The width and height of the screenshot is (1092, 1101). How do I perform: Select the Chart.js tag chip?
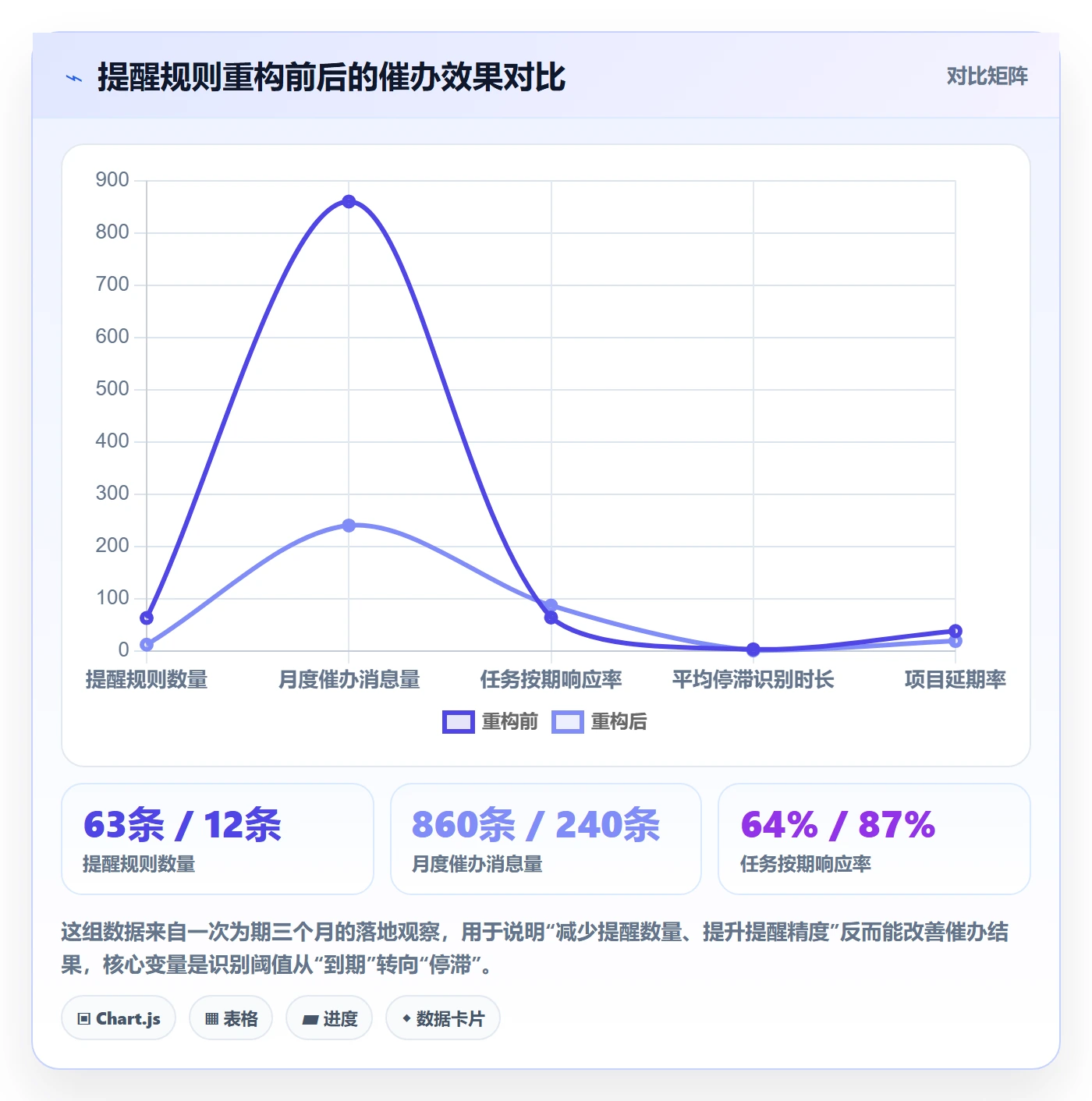tap(119, 1018)
